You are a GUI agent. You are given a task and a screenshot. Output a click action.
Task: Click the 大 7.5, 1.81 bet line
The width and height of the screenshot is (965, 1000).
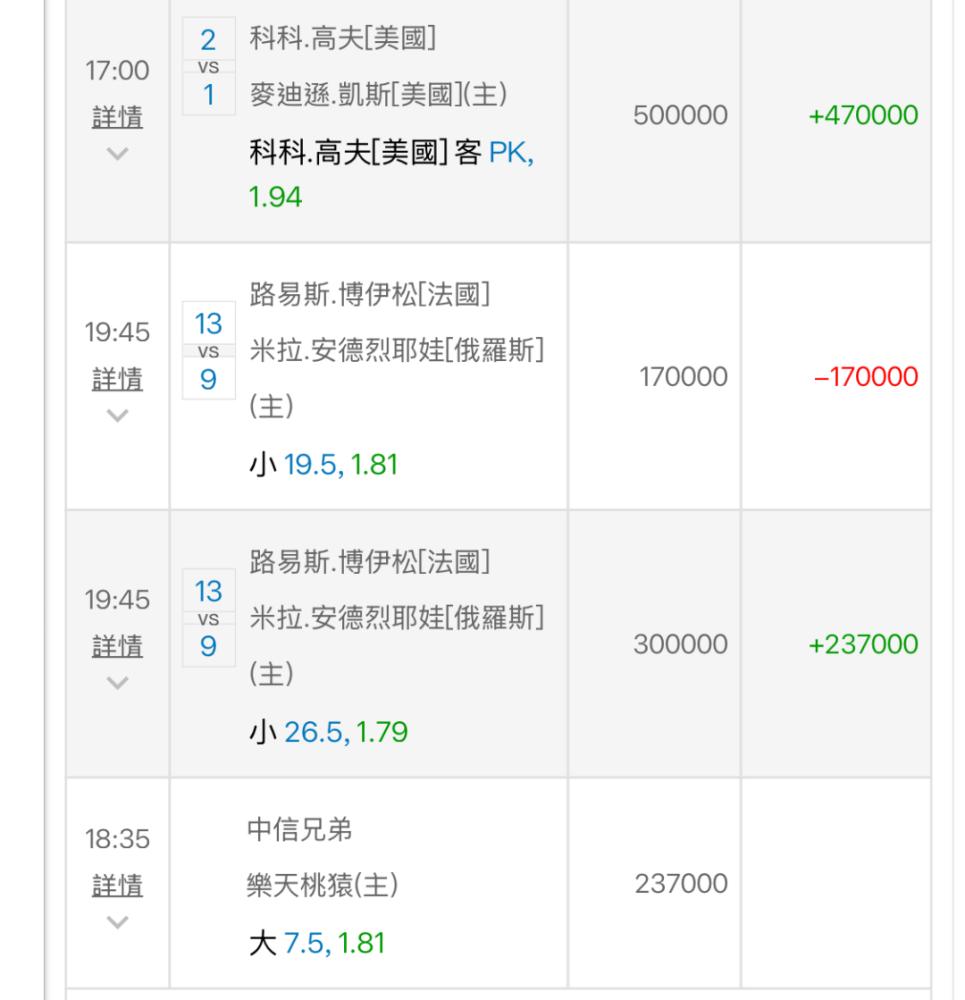[316, 943]
